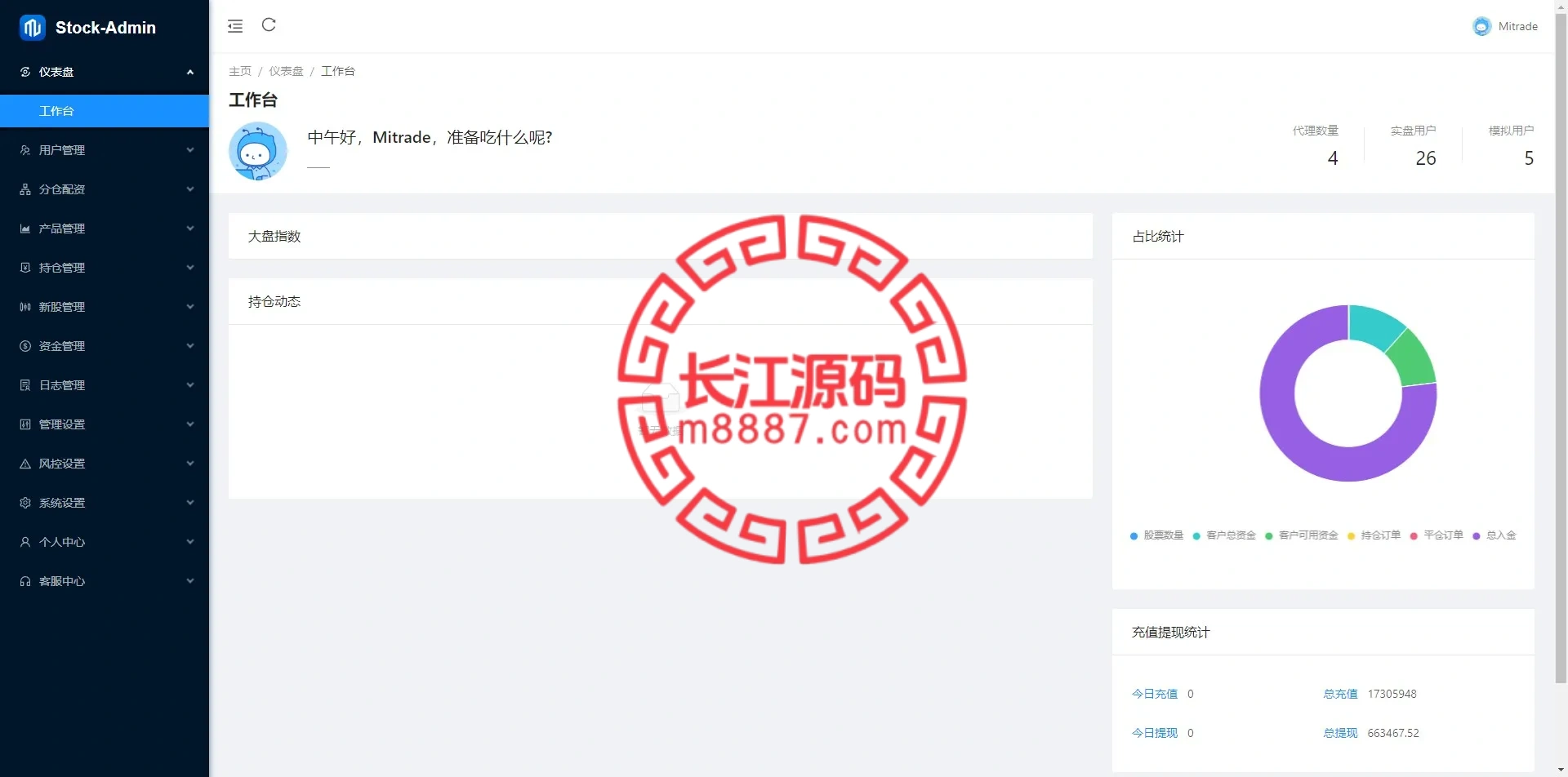Toggle the 平仓订单 legend item
Screen dimensions: 1568x777
point(1437,535)
